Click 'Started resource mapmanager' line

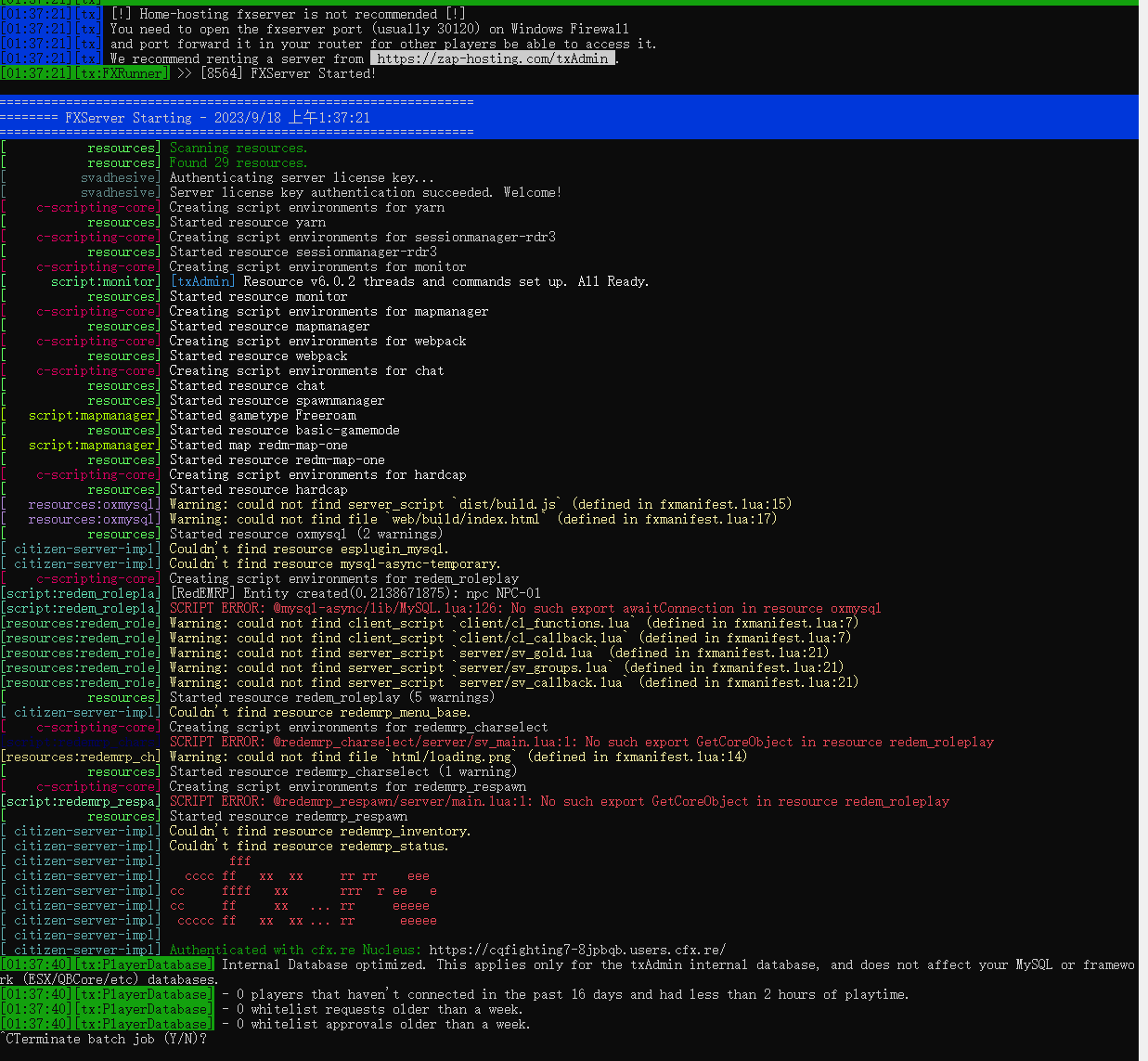269,326
